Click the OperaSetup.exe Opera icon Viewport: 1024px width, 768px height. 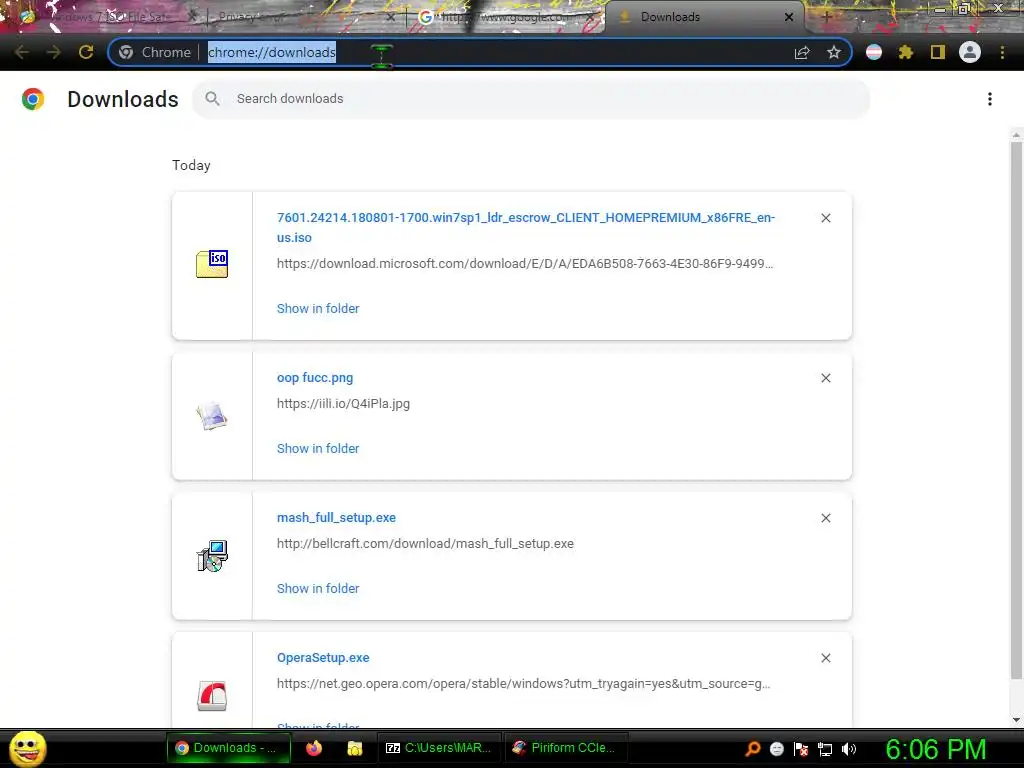point(212,696)
